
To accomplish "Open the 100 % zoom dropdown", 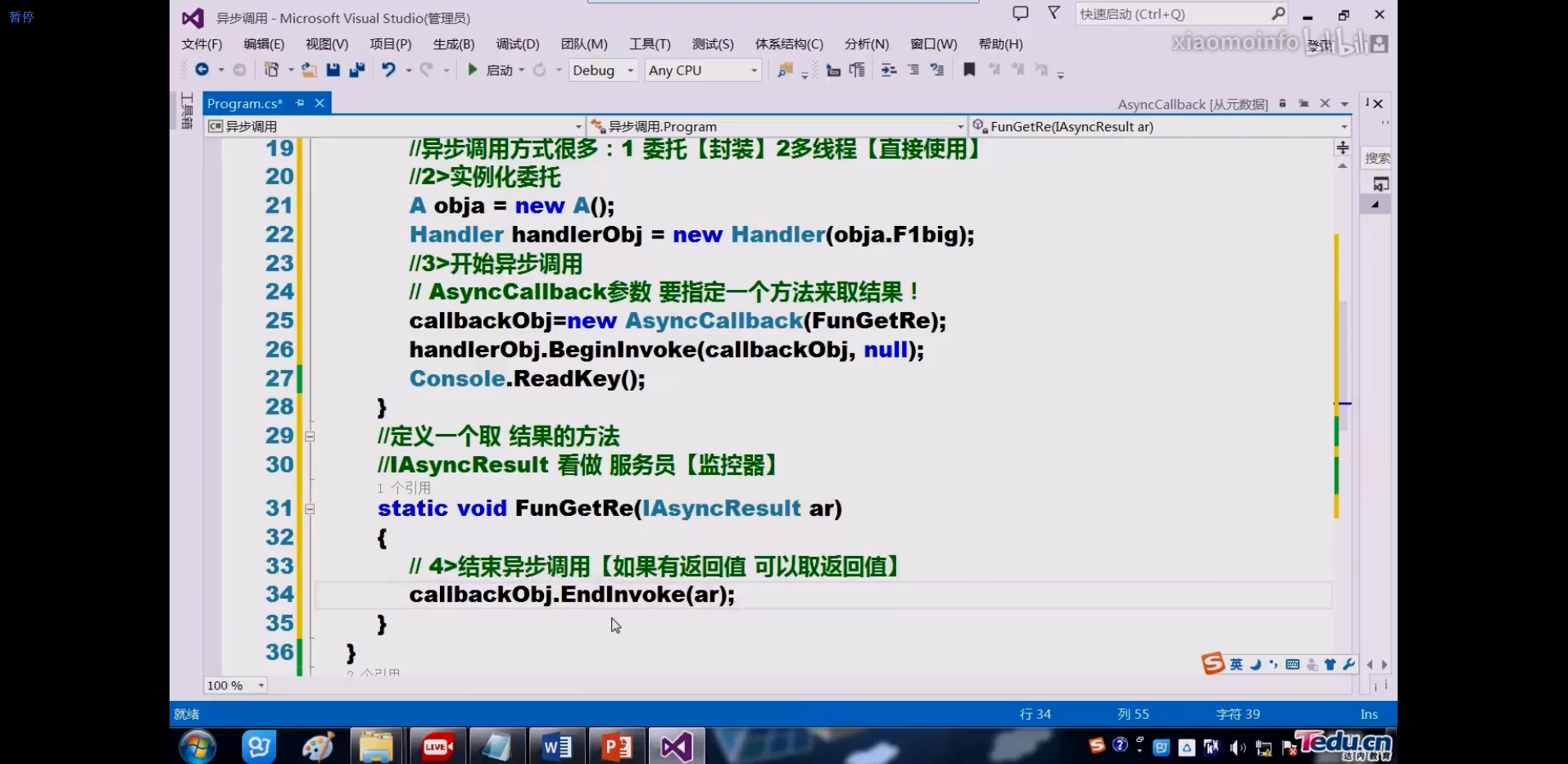I will point(236,685).
